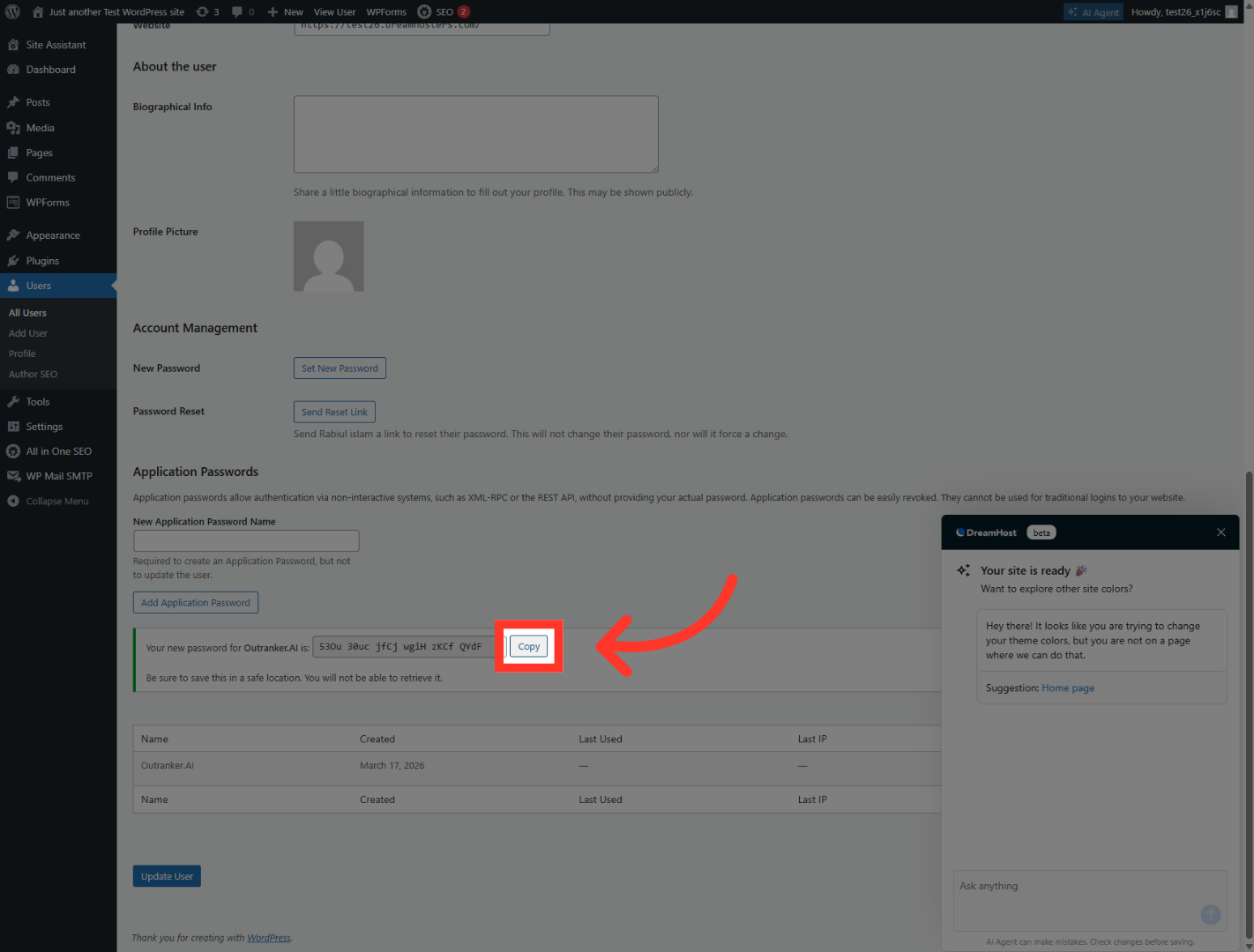Open the AI Agent button in admin bar
The height and width of the screenshot is (952, 1254).
tap(1094, 12)
